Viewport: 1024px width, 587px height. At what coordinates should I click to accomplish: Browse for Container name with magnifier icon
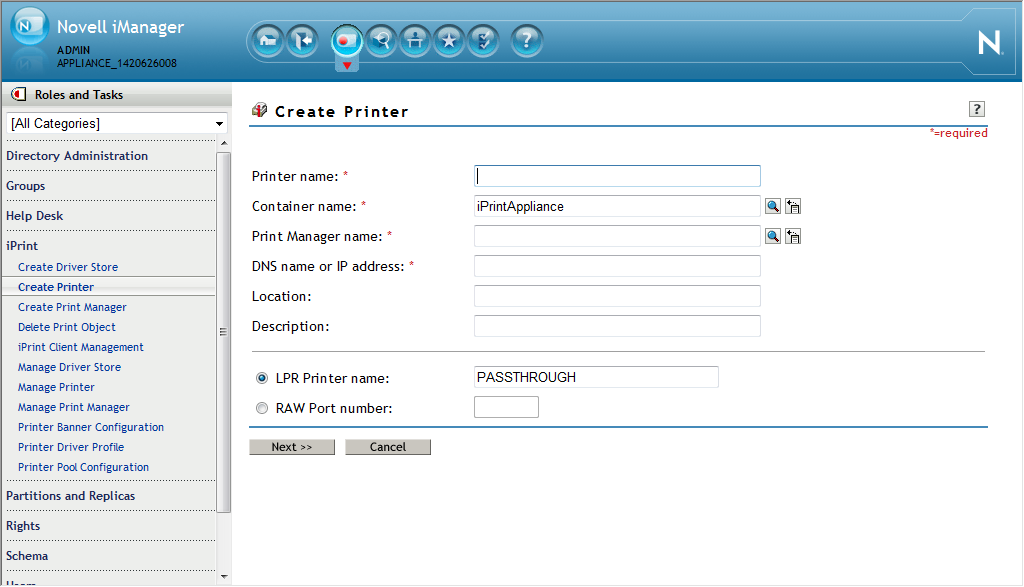pos(773,206)
